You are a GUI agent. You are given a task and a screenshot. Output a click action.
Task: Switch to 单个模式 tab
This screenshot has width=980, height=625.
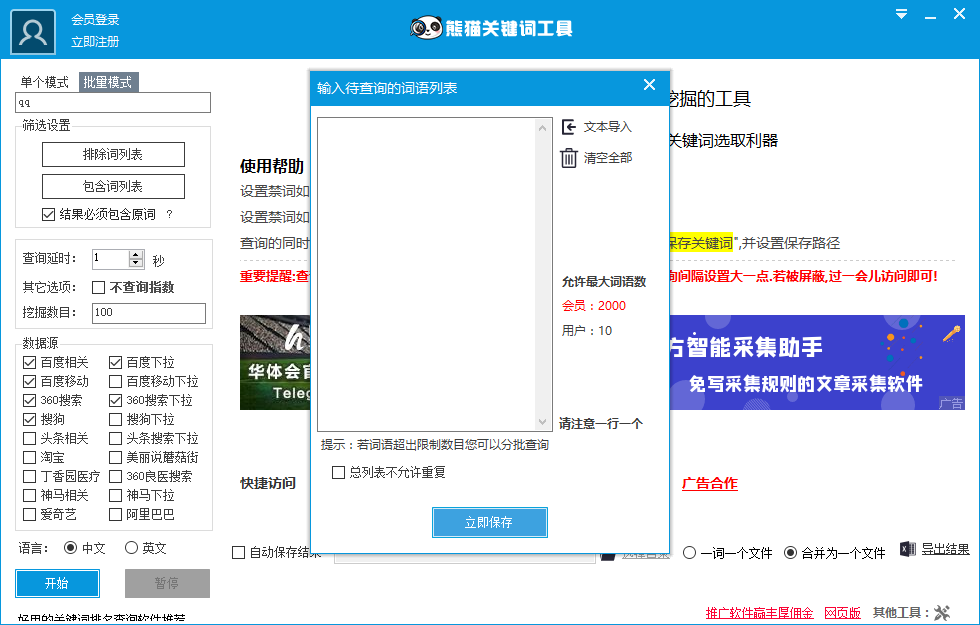[44, 82]
